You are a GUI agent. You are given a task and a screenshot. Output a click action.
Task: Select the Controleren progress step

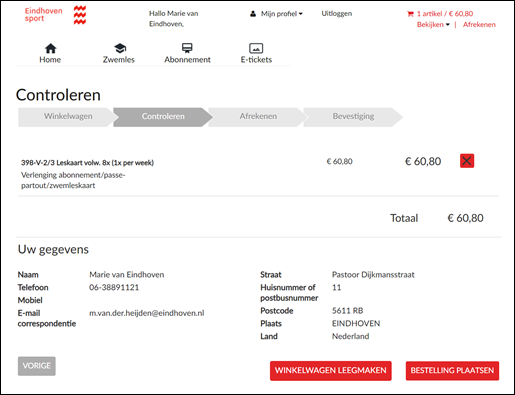pyautogui.click(x=163, y=116)
